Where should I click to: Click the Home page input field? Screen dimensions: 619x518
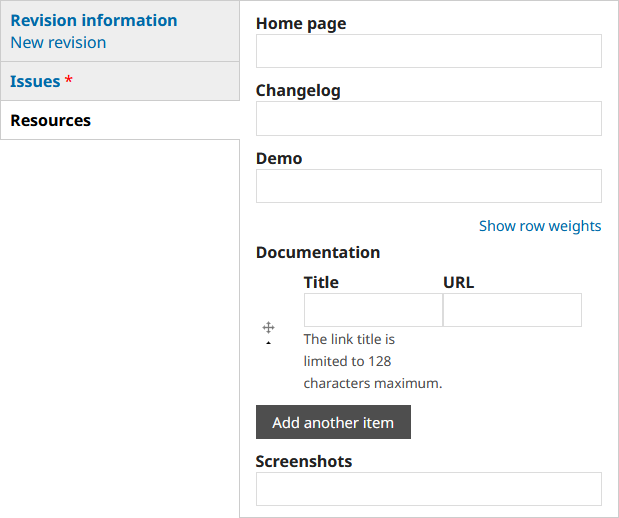[x=429, y=51]
